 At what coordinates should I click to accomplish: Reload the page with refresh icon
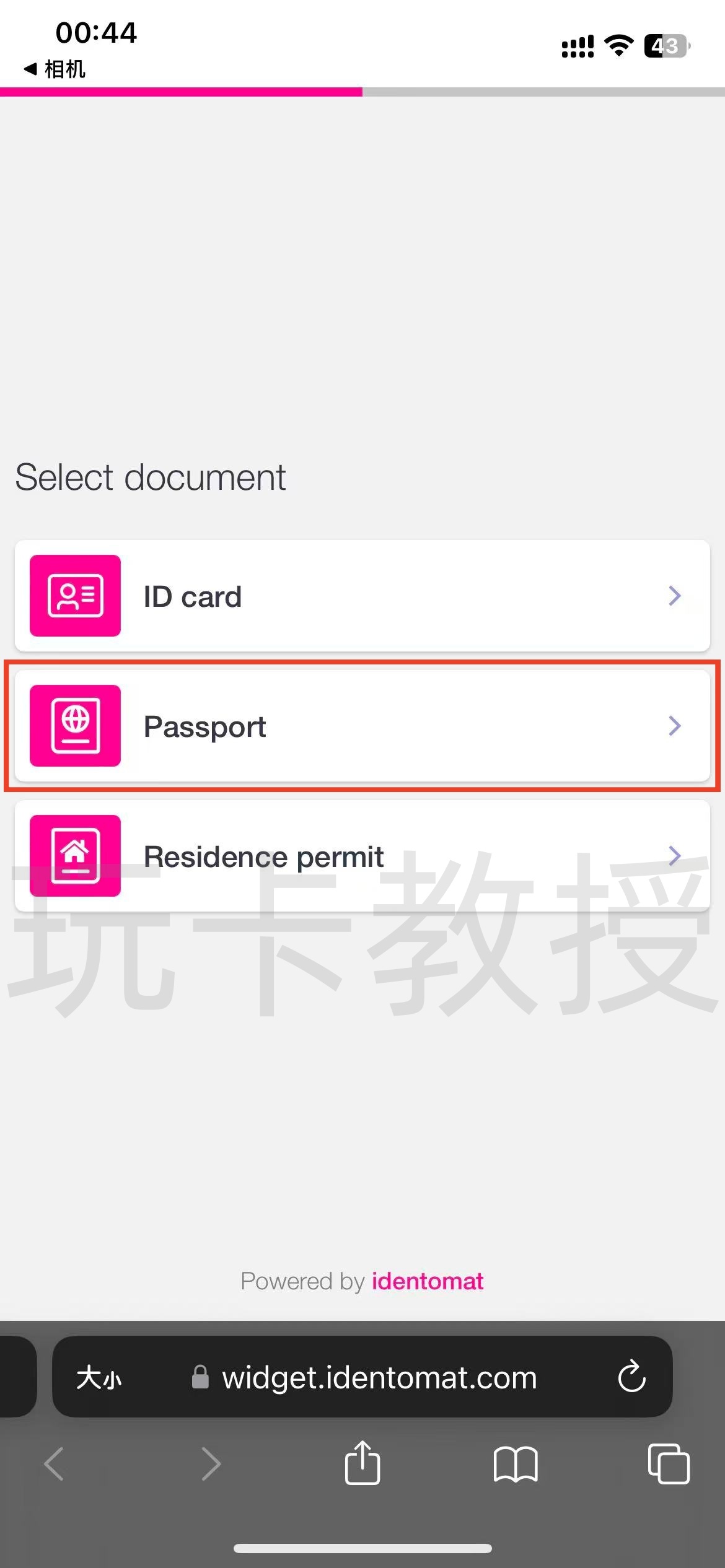631,1377
